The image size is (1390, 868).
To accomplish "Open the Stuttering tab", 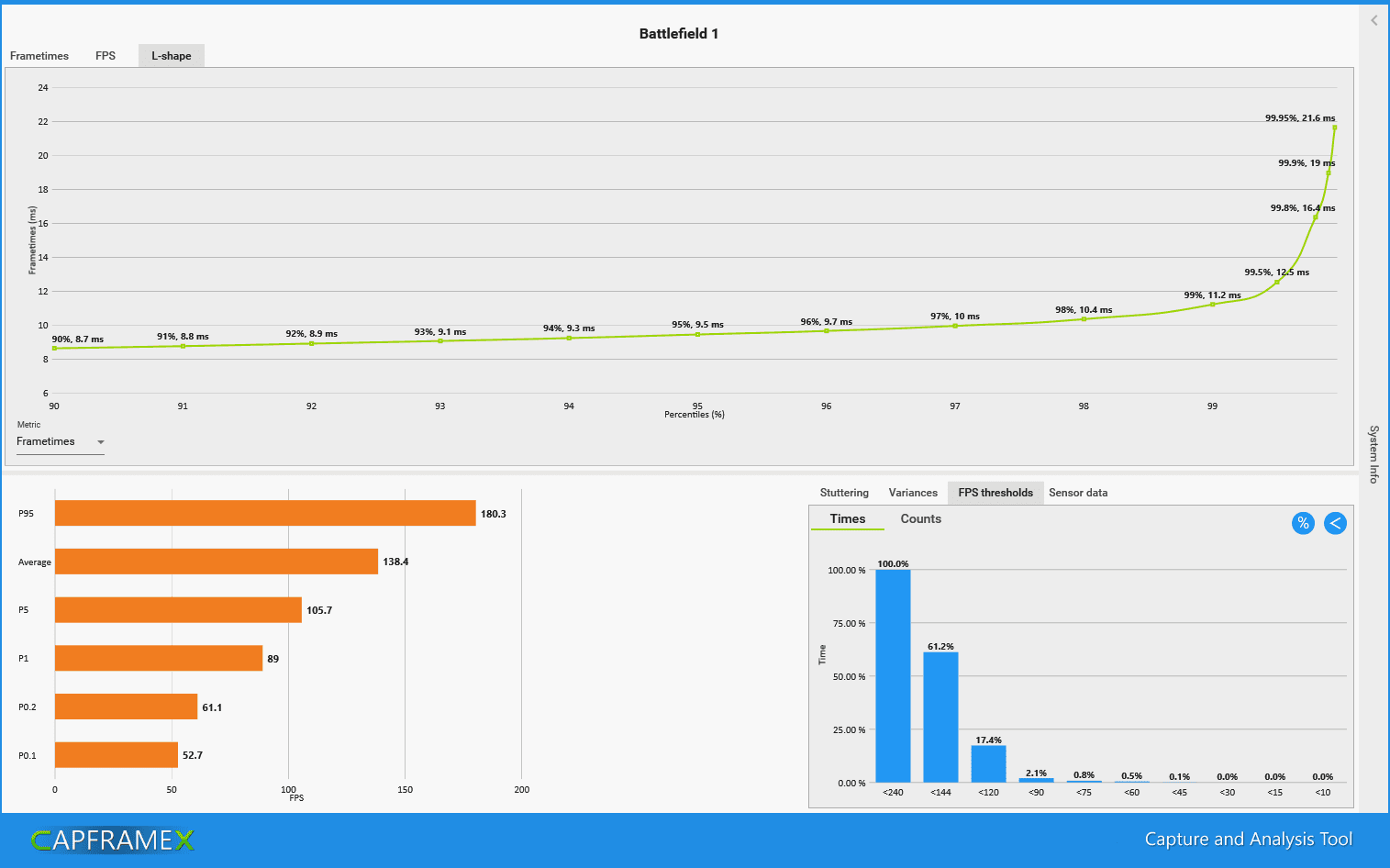I will [844, 493].
